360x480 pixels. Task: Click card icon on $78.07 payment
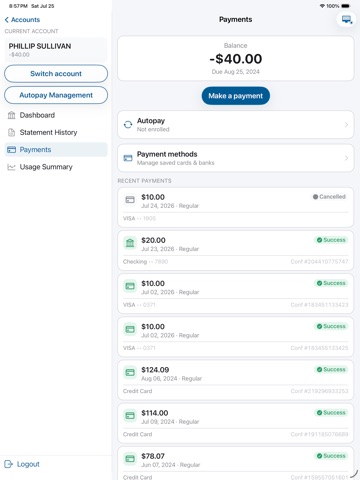tap(130, 459)
